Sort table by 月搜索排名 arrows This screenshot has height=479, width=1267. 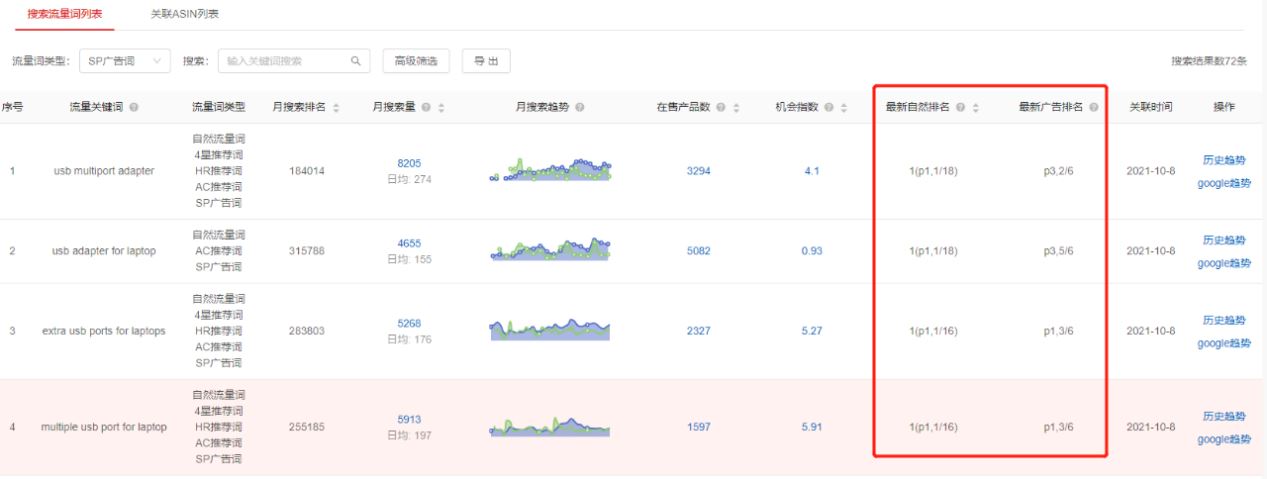pos(336,107)
